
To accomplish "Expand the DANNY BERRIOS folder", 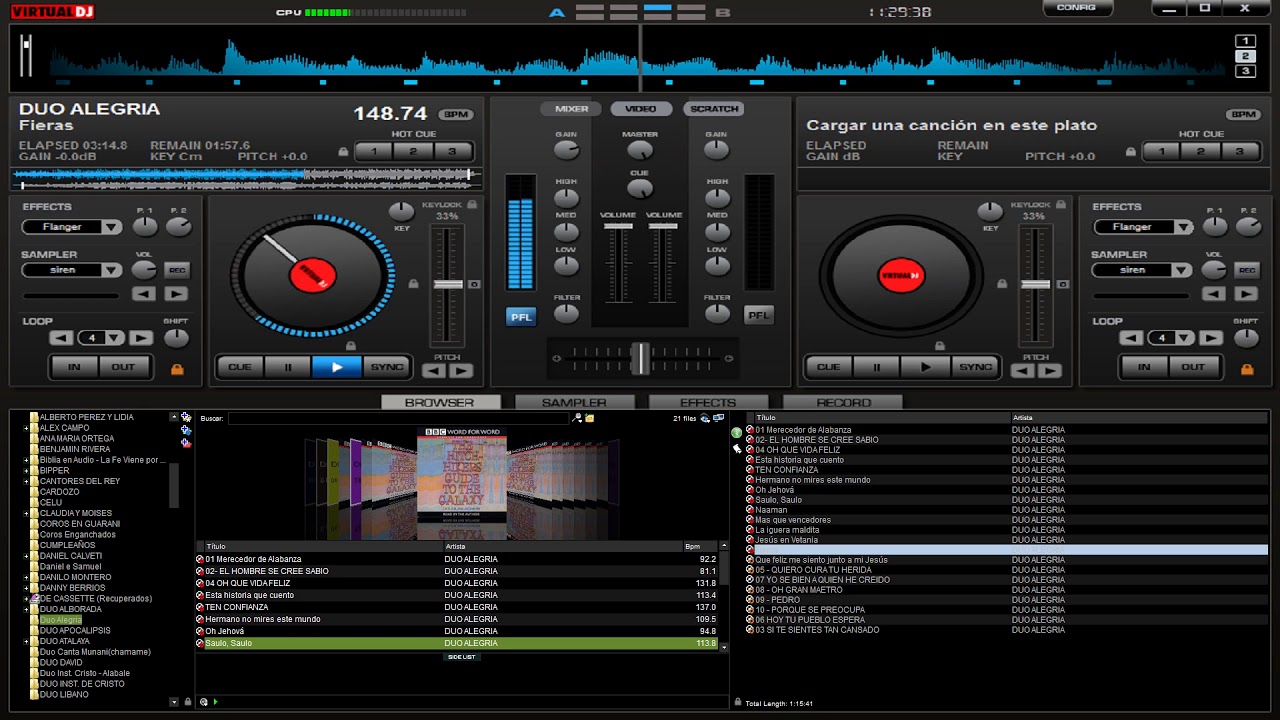I will [x=26, y=588].
